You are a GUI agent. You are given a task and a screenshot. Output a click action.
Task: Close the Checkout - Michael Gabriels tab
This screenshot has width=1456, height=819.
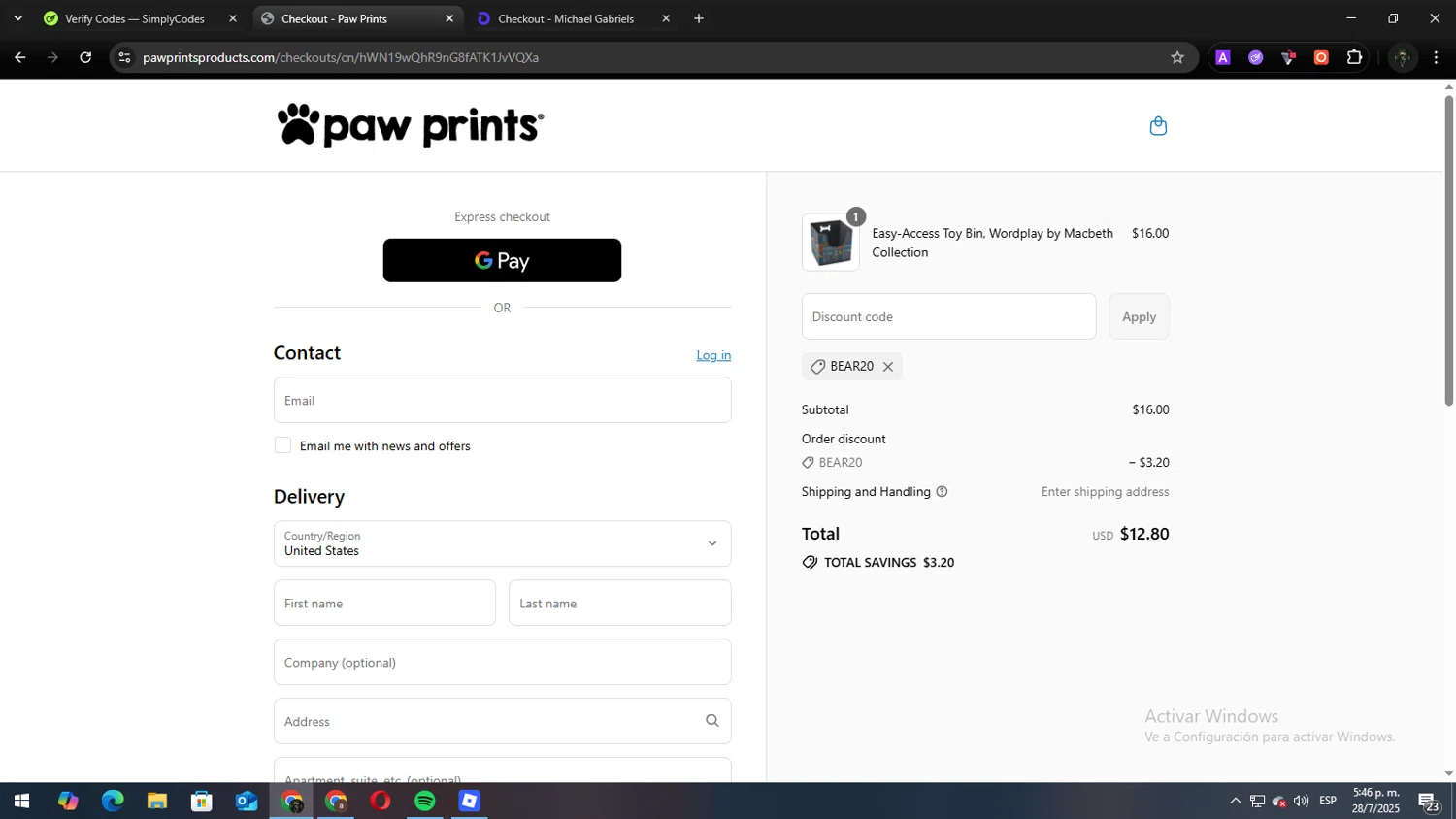[x=666, y=18]
